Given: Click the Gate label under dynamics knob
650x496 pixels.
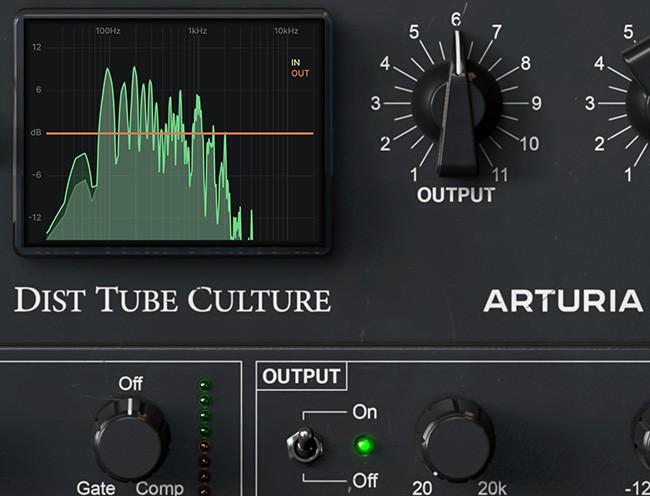Looking at the screenshot, I should (x=96, y=489).
